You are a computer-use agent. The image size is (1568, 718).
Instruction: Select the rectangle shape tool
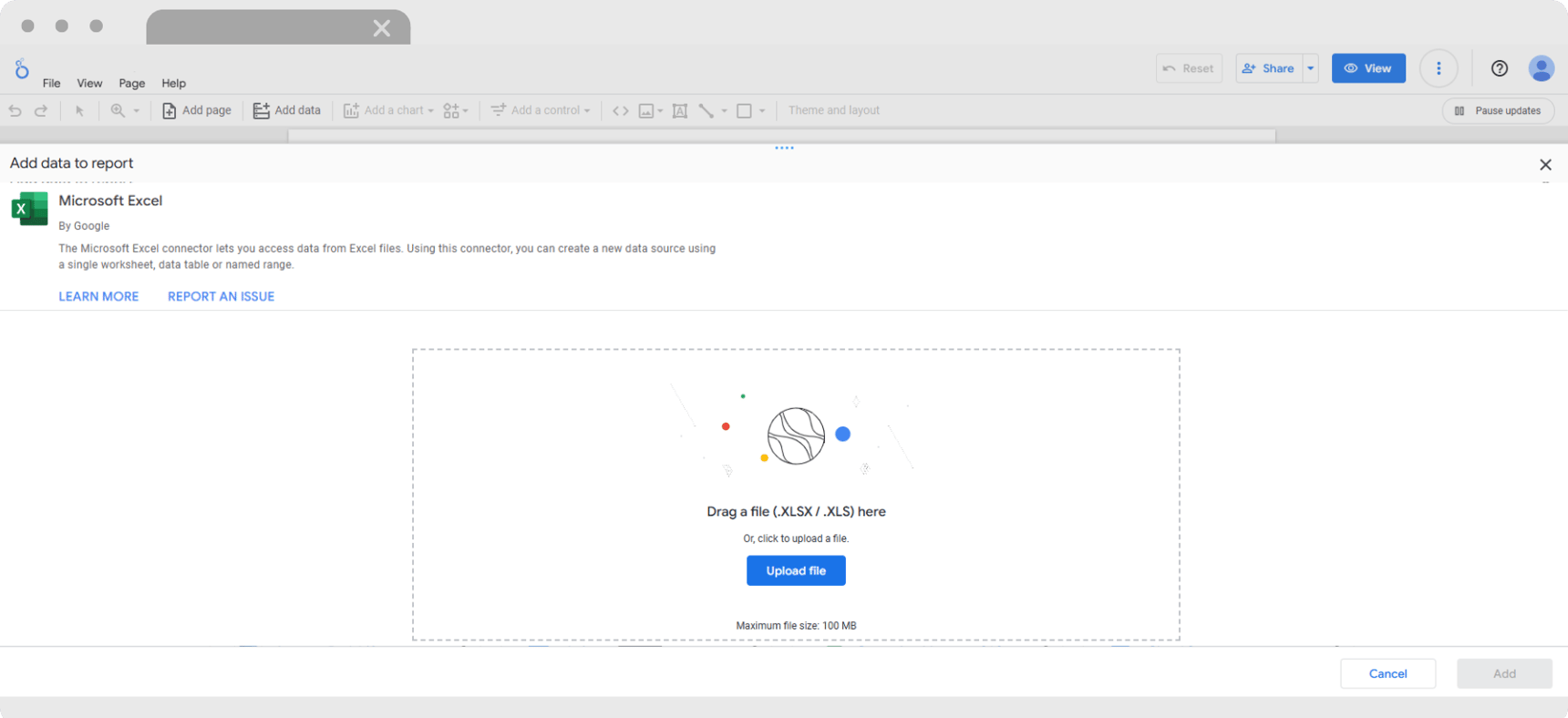744,110
